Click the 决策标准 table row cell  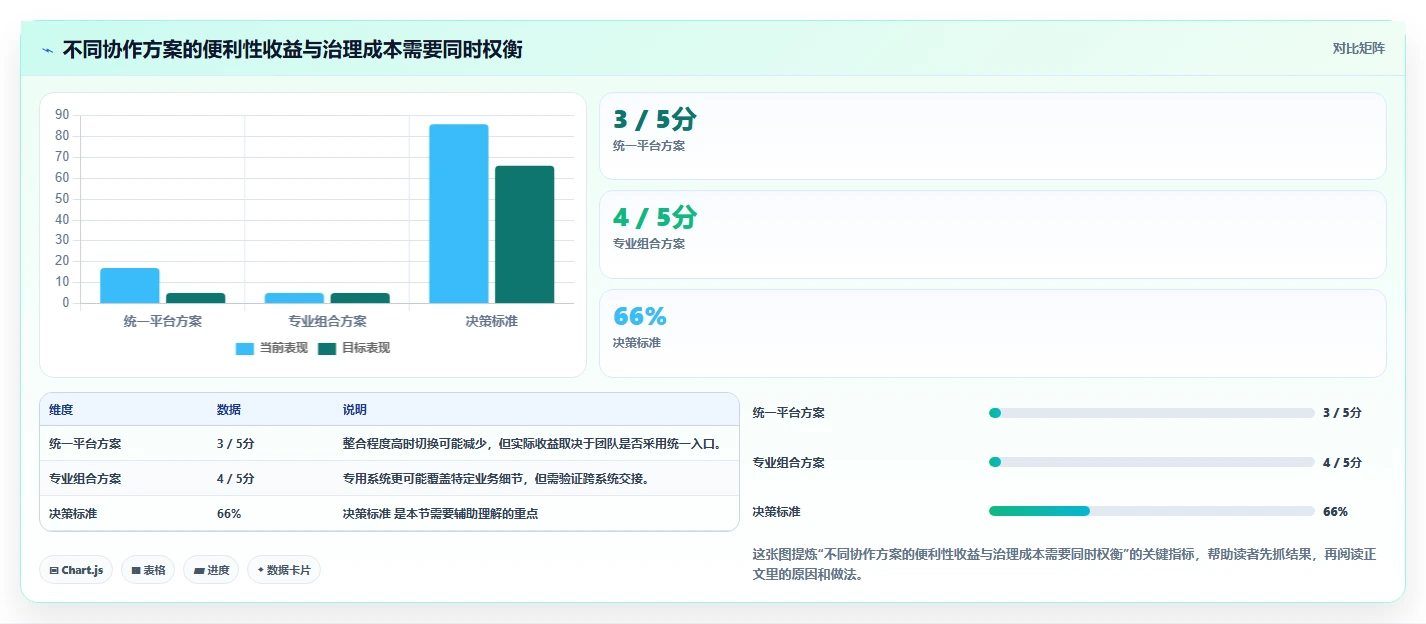tap(73, 513)
